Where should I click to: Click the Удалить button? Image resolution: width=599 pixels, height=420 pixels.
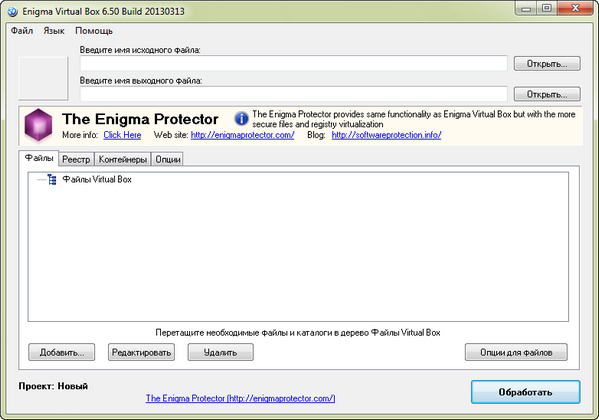coord(220,352)
